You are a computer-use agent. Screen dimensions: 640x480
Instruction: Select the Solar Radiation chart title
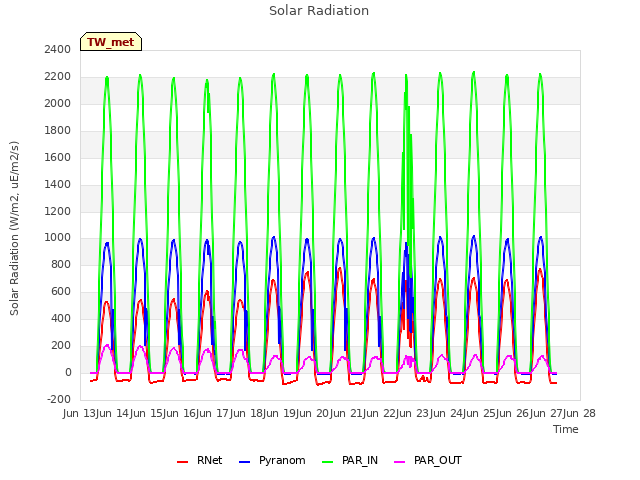tap(319, 11)
